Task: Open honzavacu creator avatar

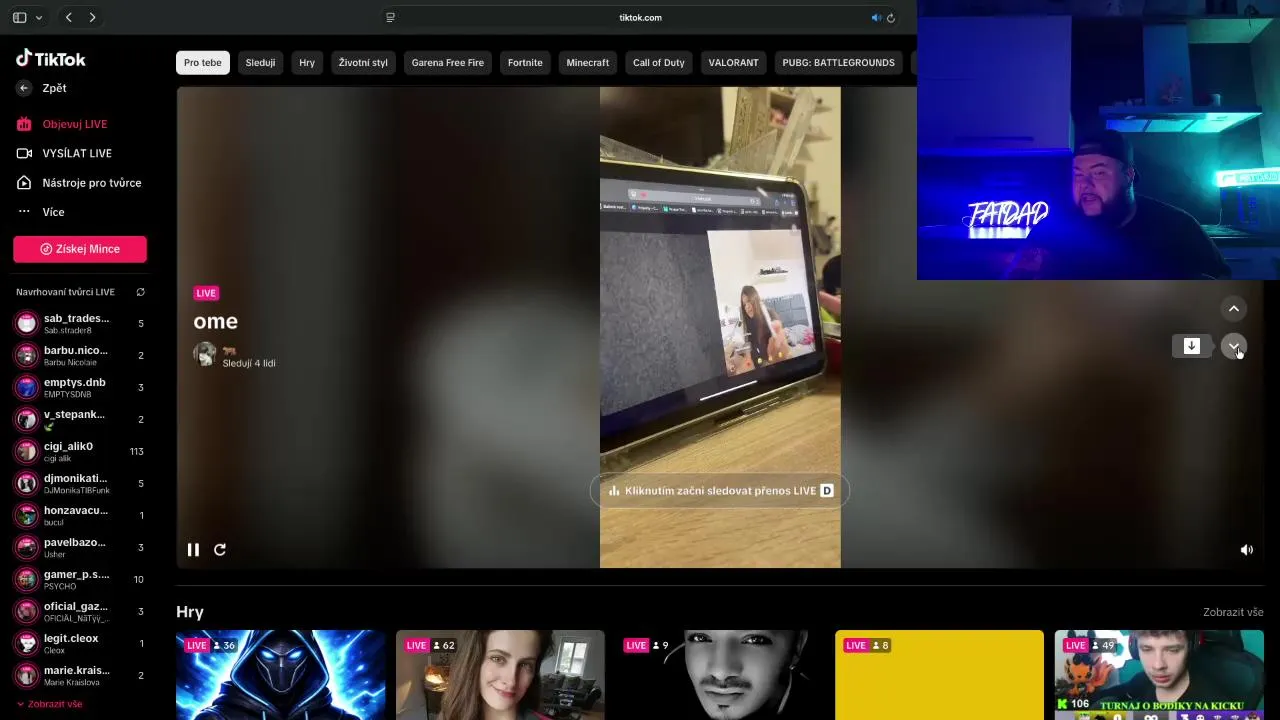Action: tap(27, 515)
